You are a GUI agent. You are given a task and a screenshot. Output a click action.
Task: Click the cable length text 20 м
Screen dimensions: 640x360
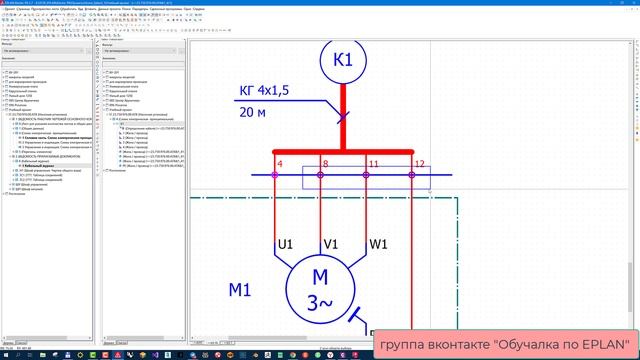tap(252, 112)
